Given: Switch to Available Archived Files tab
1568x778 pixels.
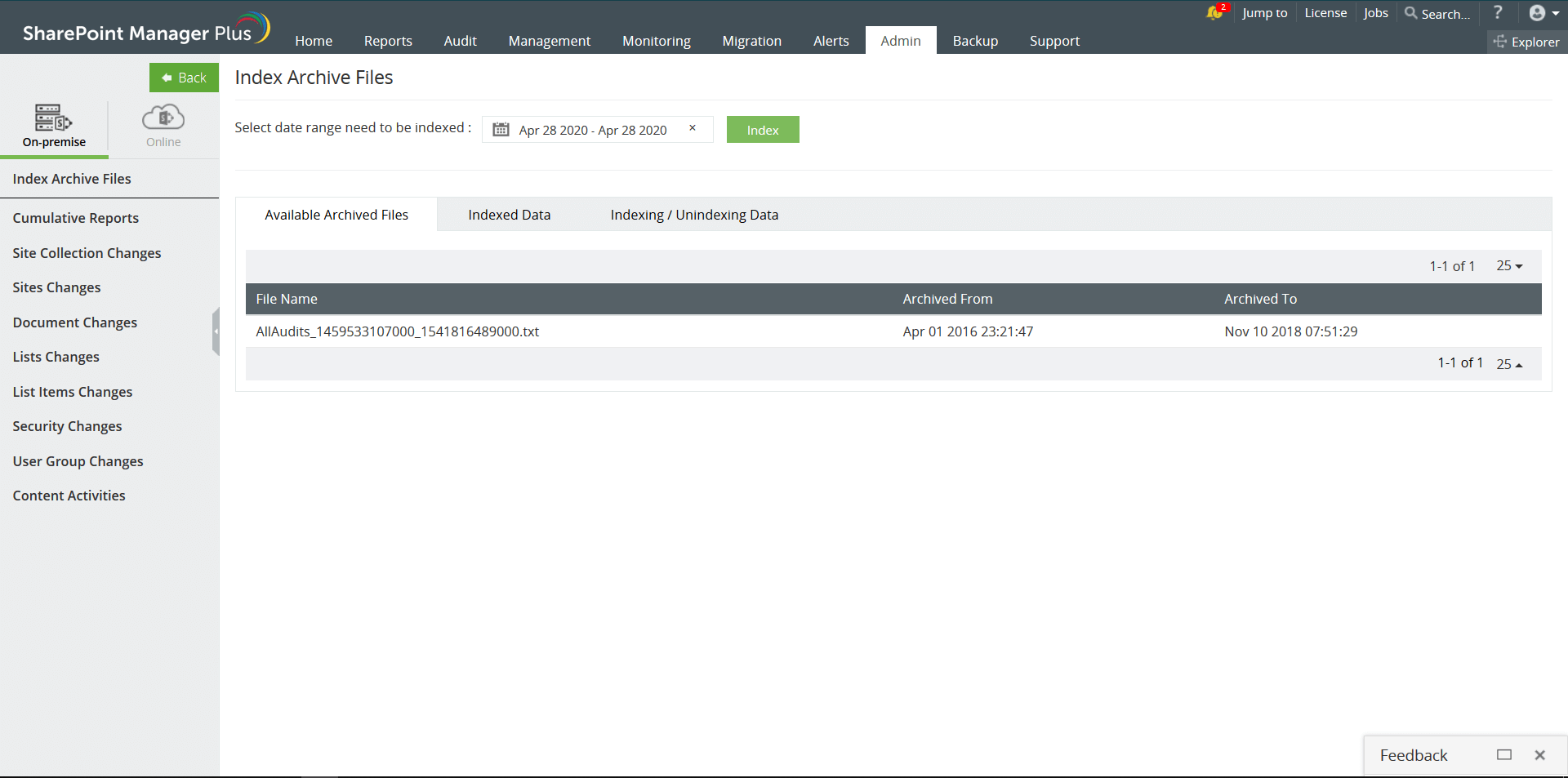Looking at the screenshot, I should click(336, 215).
